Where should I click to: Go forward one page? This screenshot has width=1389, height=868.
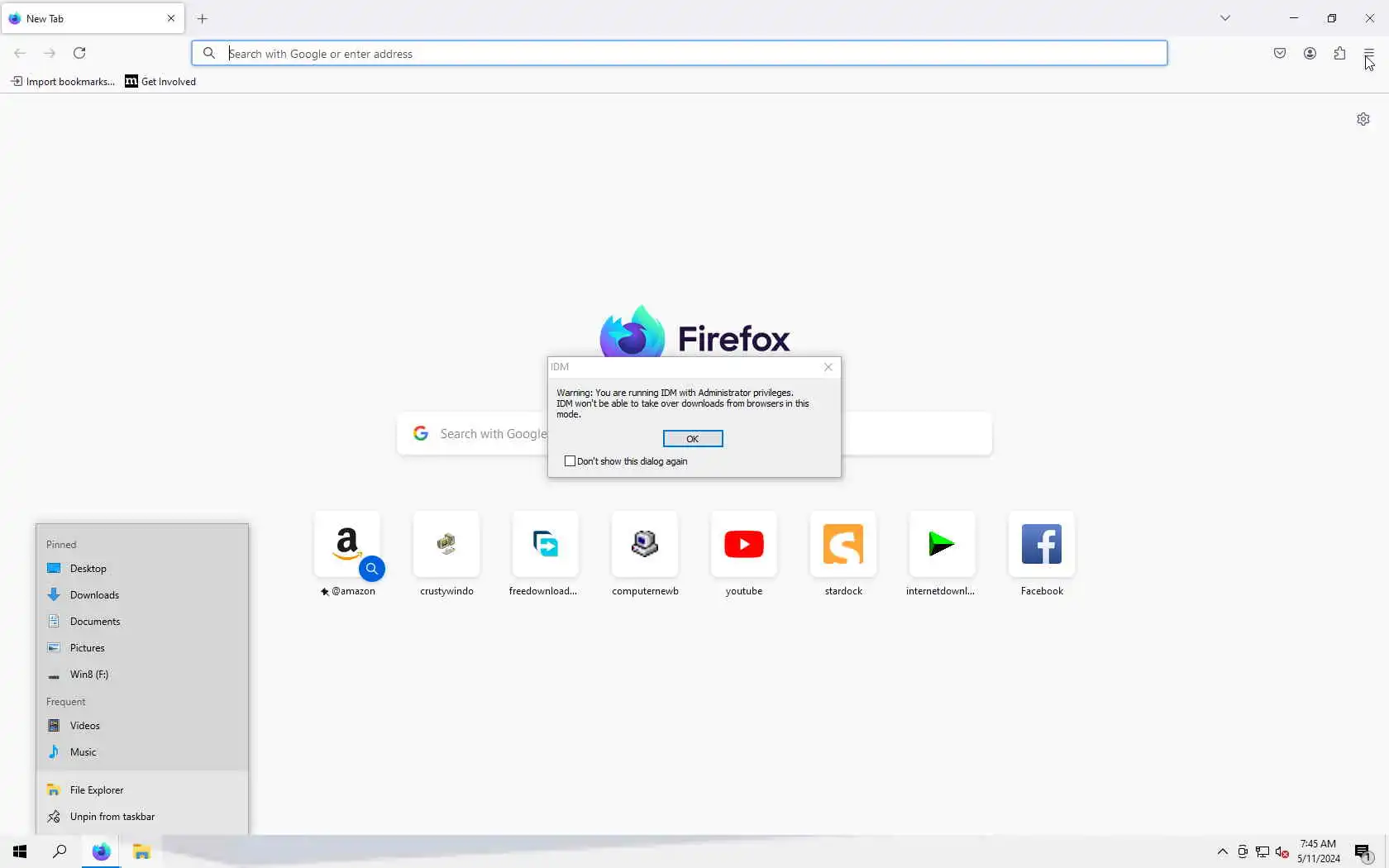click(x=50, y=53)
